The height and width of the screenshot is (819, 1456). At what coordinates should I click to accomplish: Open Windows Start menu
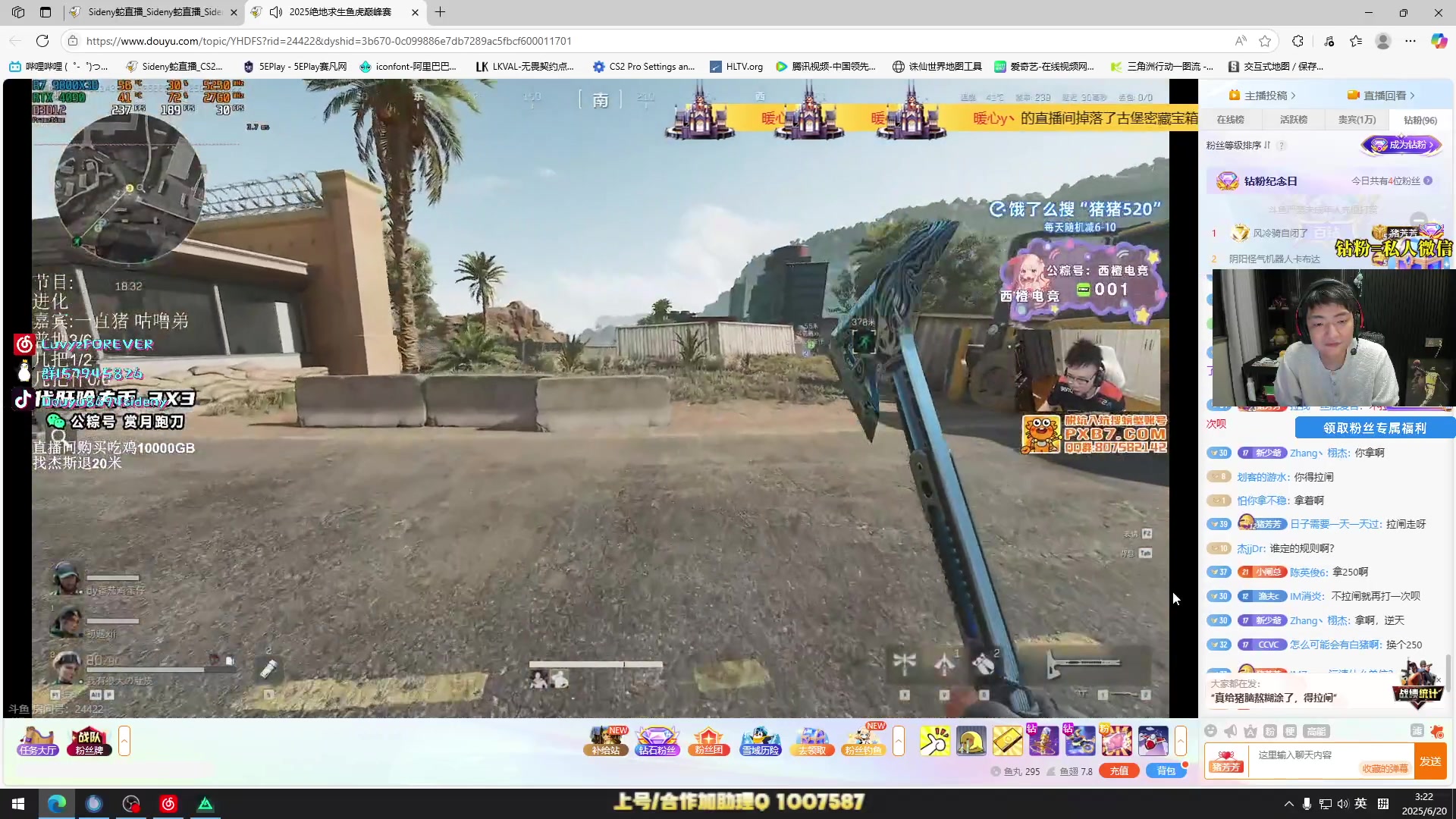[18, 804]
